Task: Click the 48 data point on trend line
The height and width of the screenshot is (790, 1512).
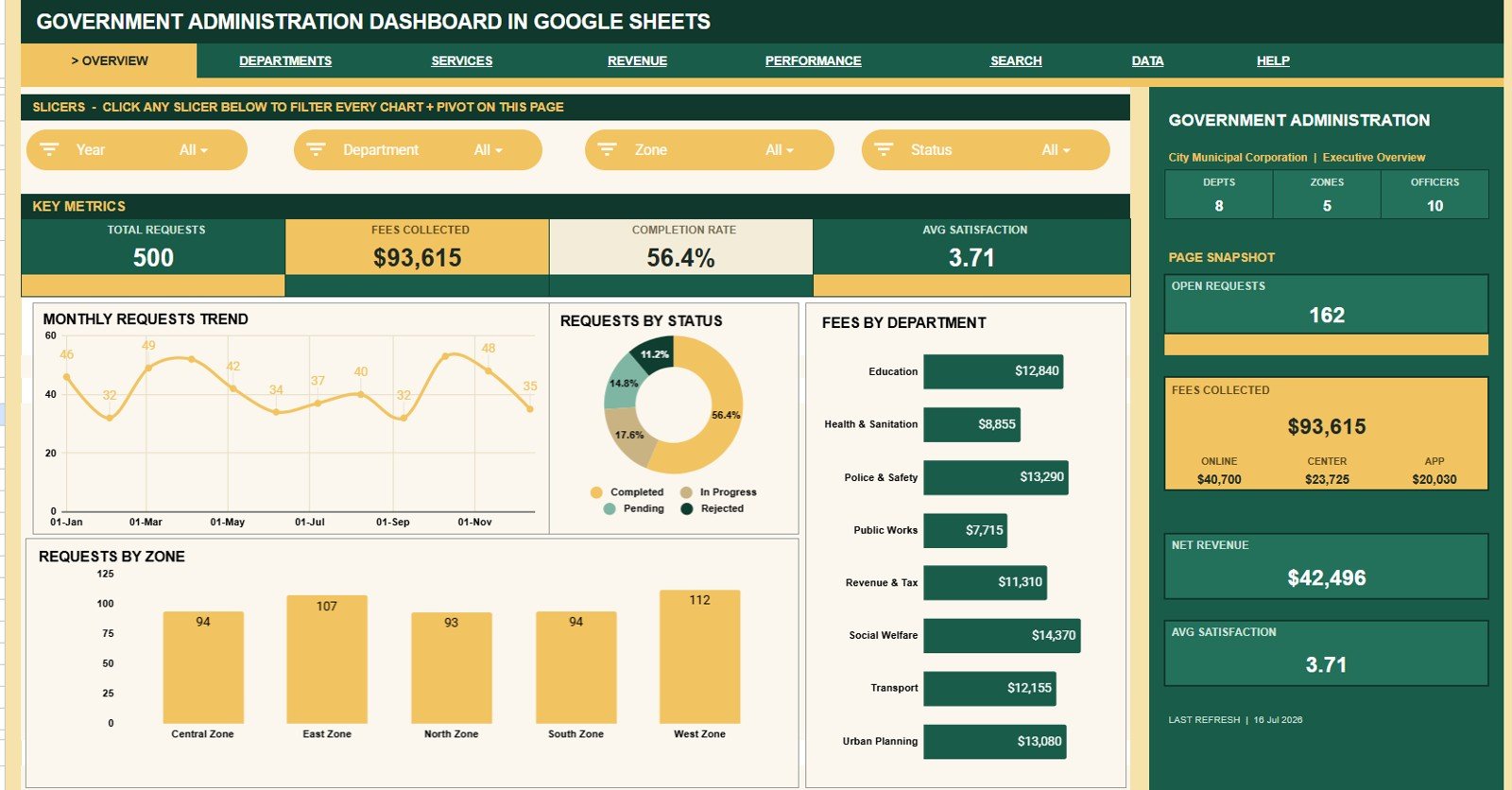Action: point(489,370)
